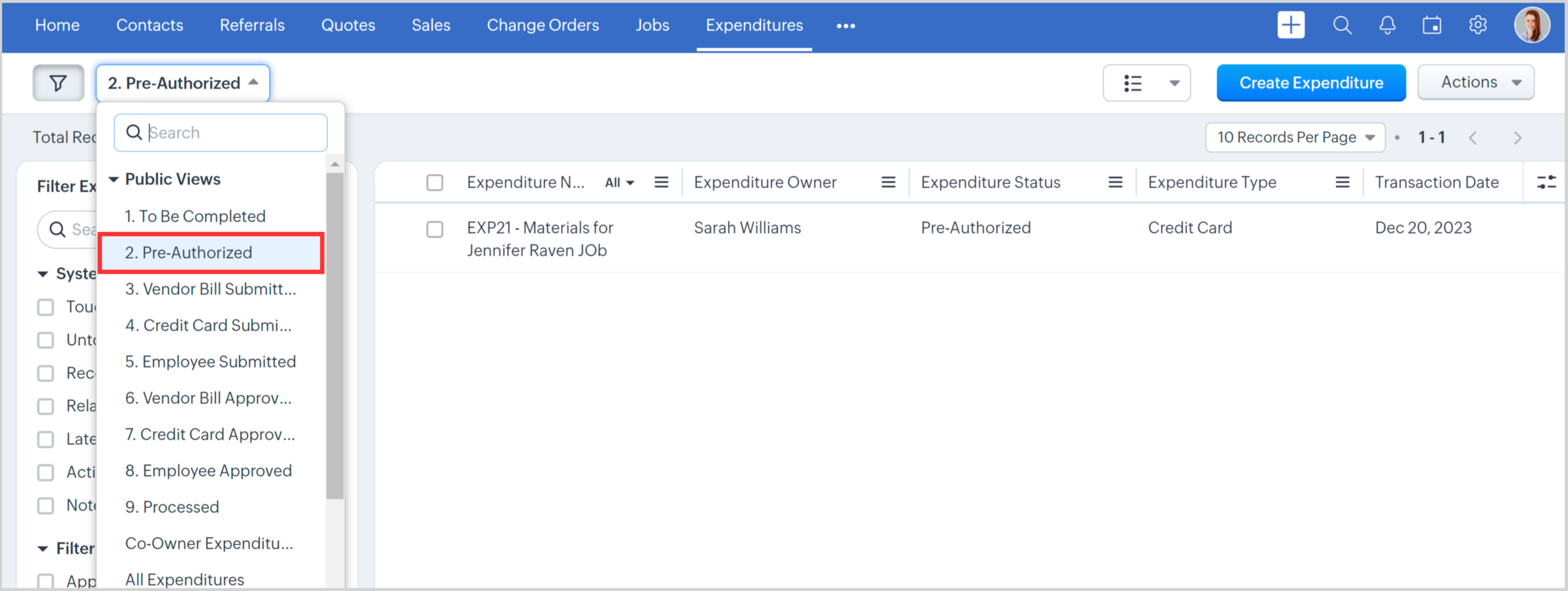
Task: Open the calendar icon in header
Action: click(1432, 25)
